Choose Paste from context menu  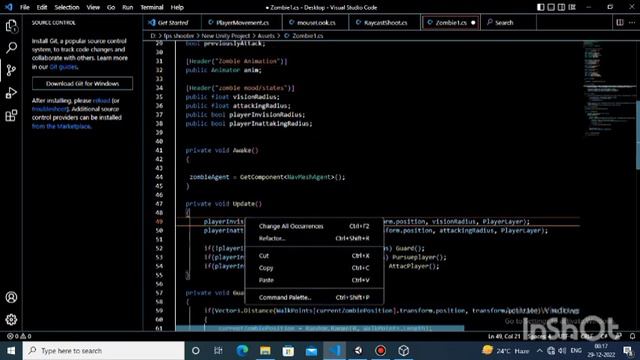(314, 280)
